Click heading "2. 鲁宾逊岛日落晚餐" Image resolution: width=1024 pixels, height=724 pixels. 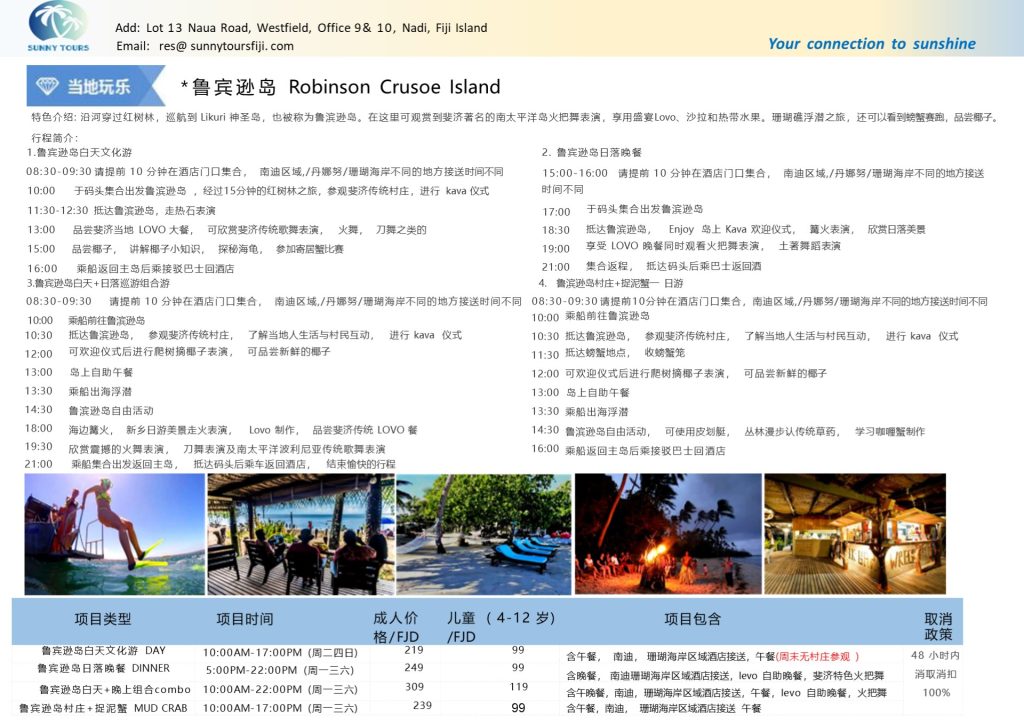(x=591, y=152)
